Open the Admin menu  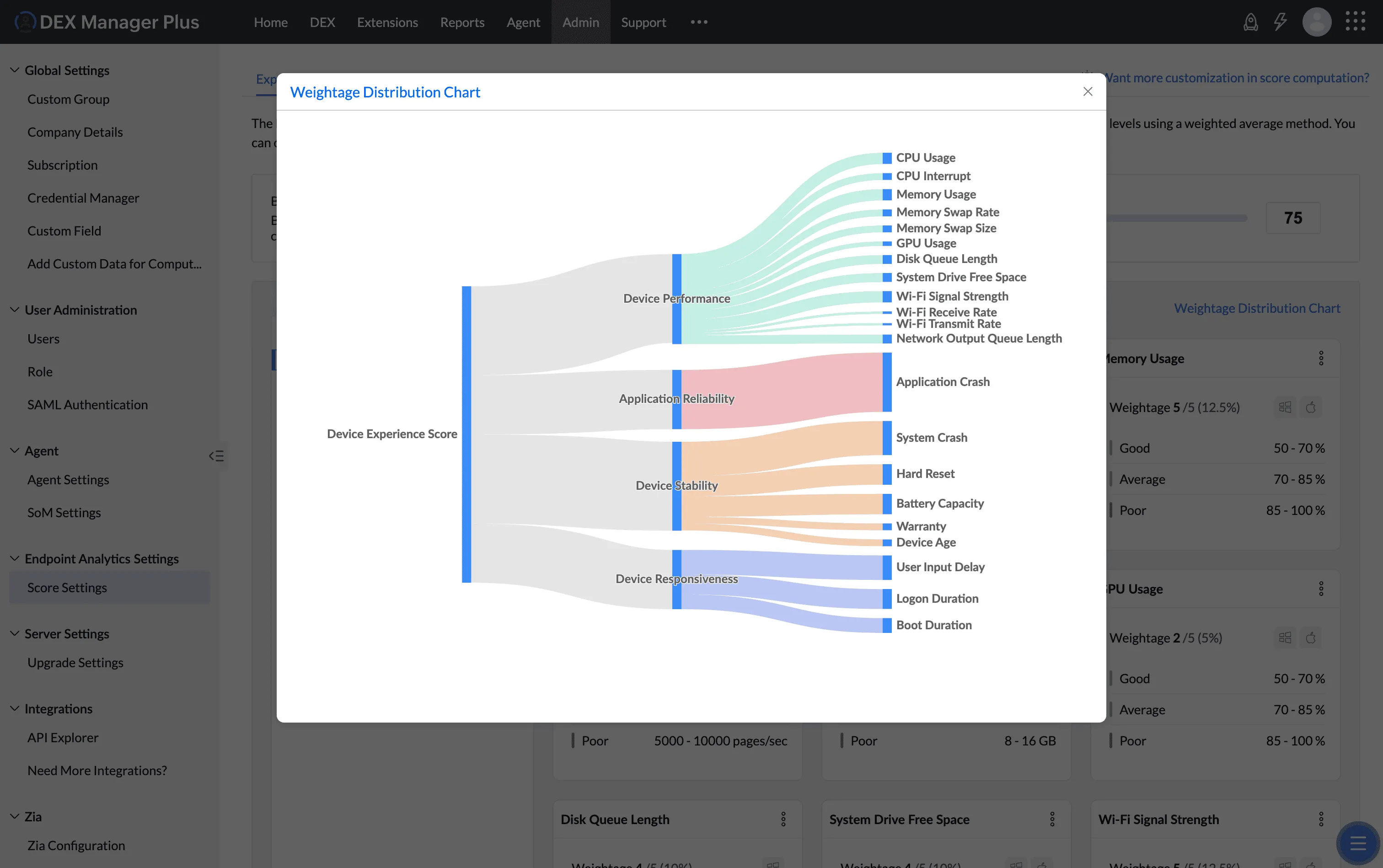(x=580, y=22)
